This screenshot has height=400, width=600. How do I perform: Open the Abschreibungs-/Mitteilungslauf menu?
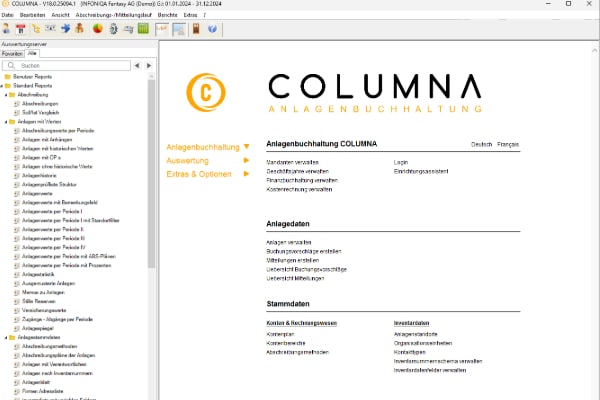pos(113,15)
